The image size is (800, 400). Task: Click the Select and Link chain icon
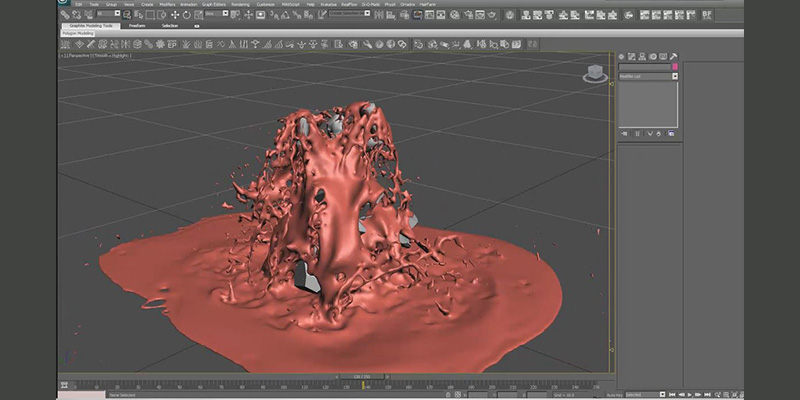pyautogui.click(x=65, y=14)
